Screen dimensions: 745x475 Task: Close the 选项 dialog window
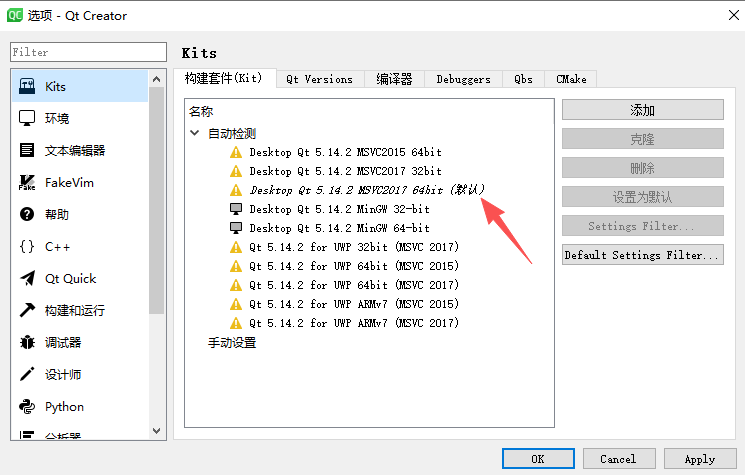(733, 15)
